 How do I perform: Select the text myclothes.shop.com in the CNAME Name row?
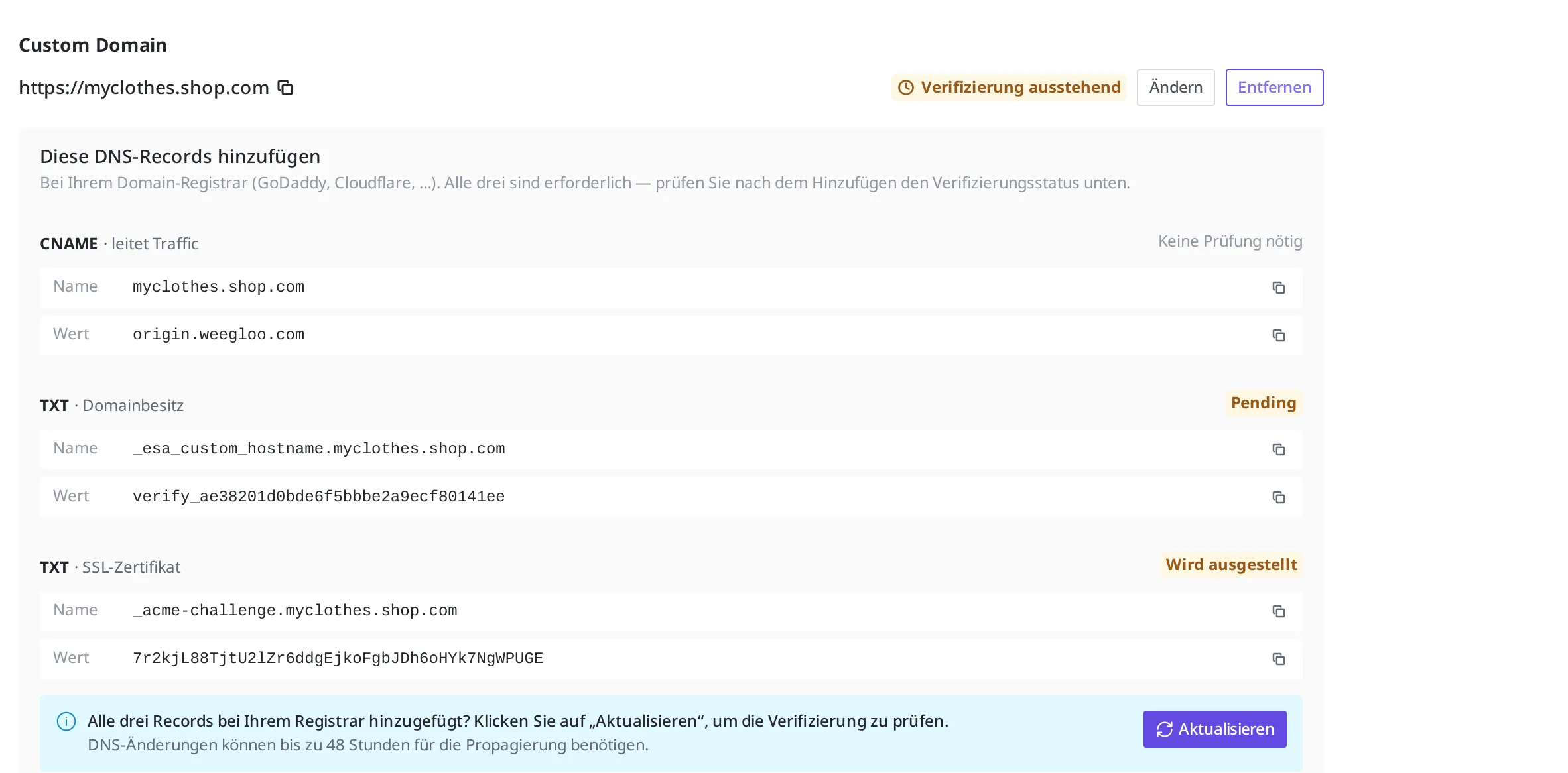(218, 287)
